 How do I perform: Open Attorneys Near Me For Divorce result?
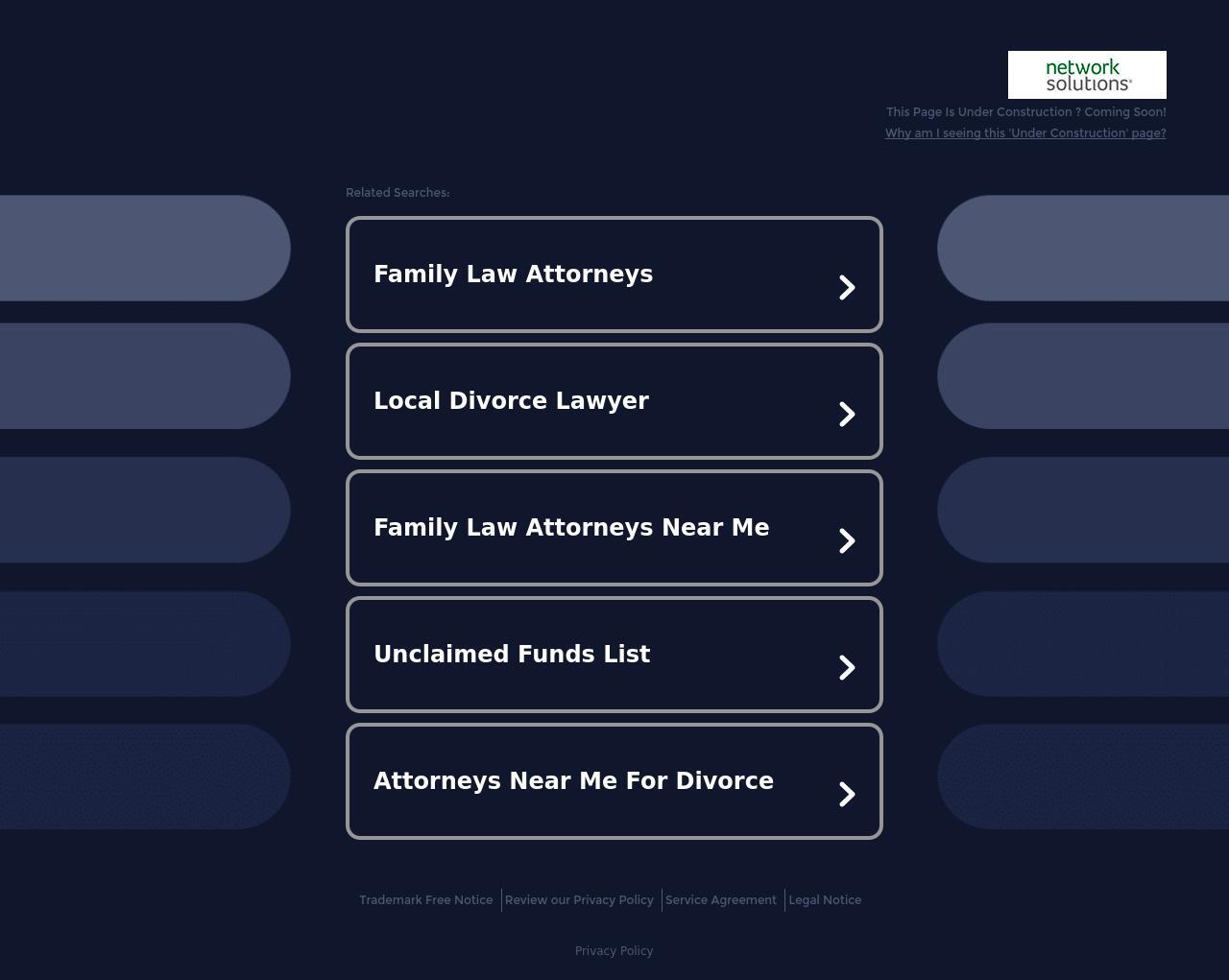click(x=614, y=781)
